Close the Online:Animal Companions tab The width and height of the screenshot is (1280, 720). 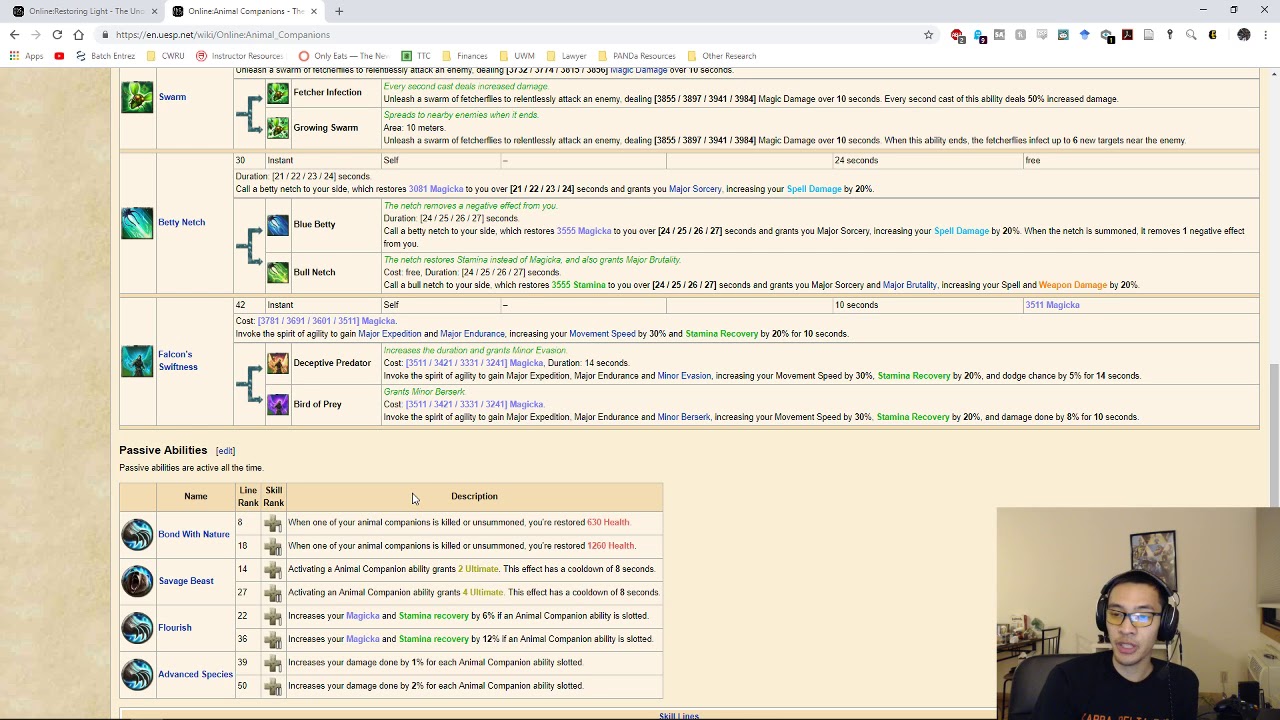314,11
